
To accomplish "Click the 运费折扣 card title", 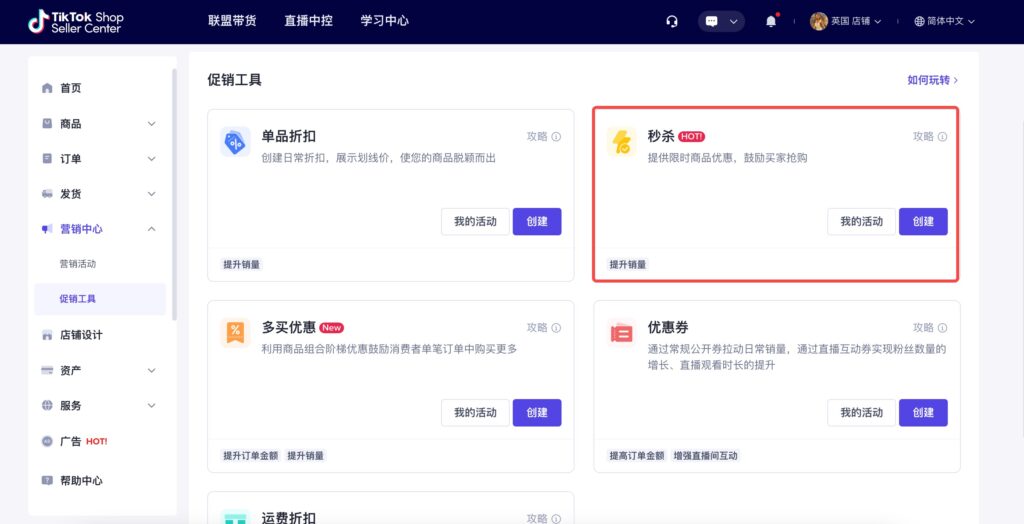I will (289, 518).
